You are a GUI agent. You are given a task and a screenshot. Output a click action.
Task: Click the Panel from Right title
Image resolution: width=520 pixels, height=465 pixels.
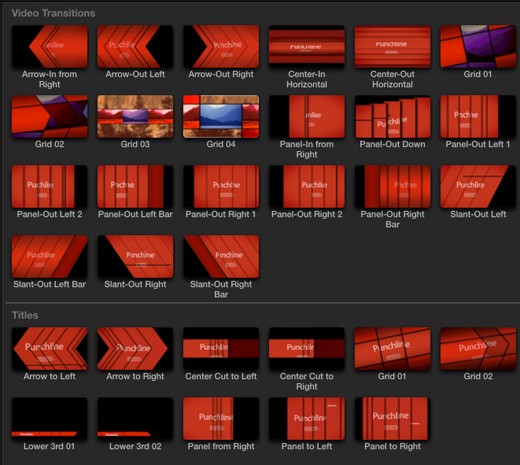click(x=221, y=419)
